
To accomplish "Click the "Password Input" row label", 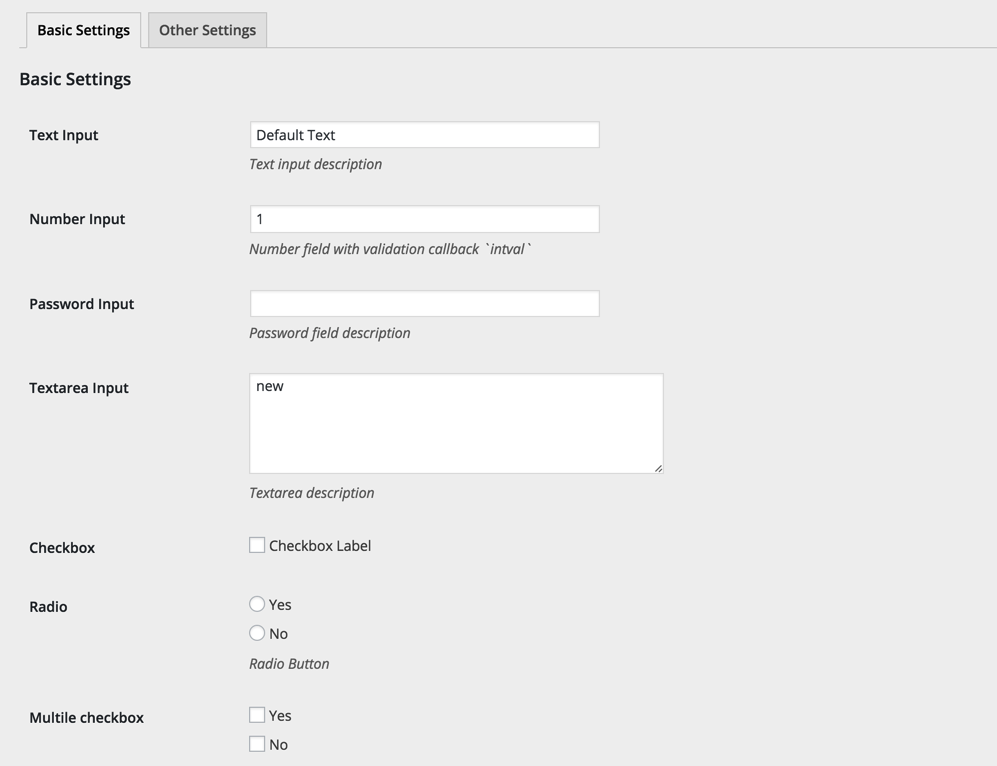I will [81, 304].
